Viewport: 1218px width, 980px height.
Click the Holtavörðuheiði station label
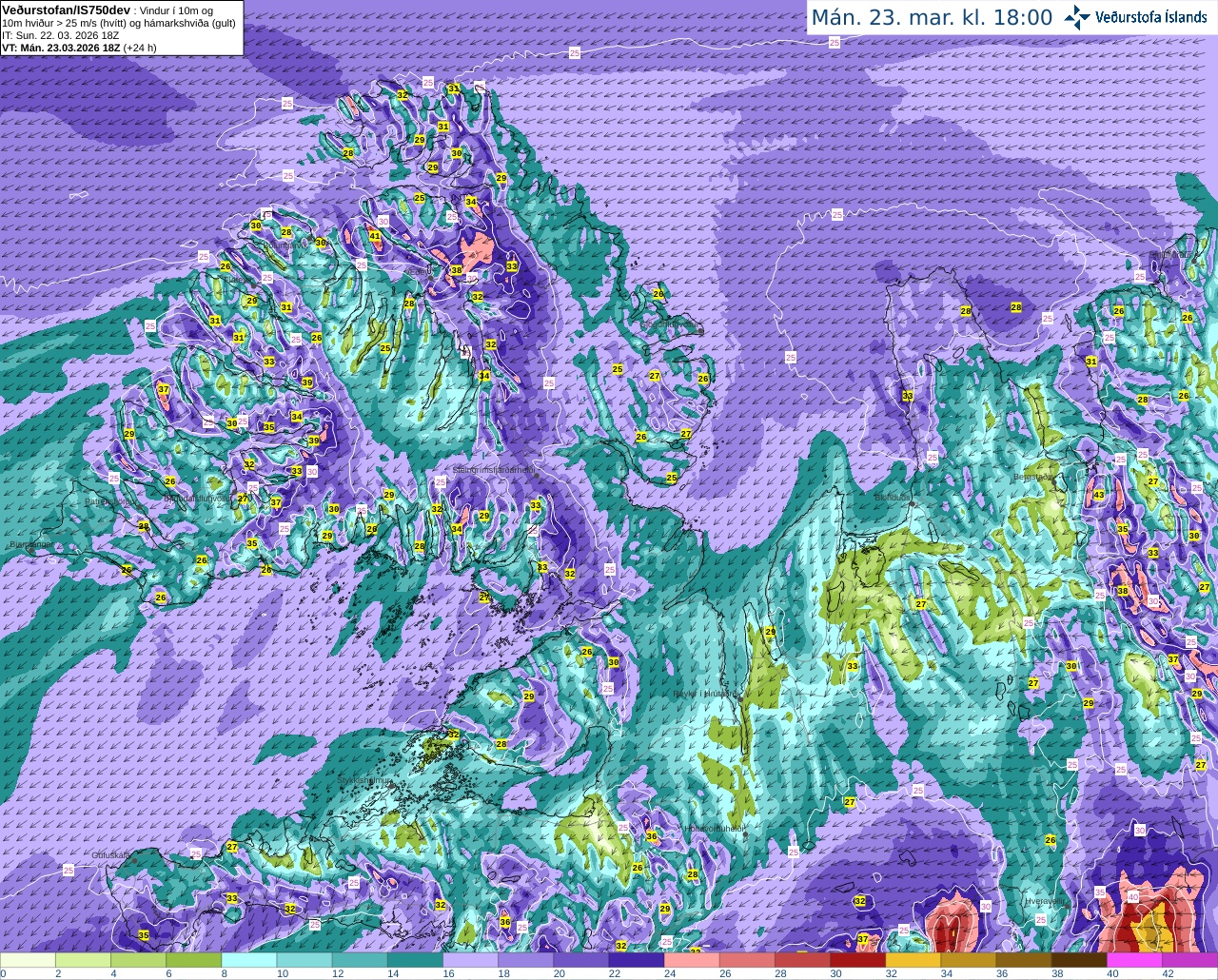714,829
